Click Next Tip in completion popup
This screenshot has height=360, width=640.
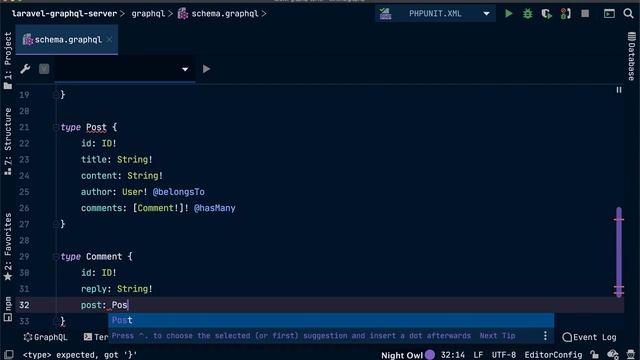point(497,336)
